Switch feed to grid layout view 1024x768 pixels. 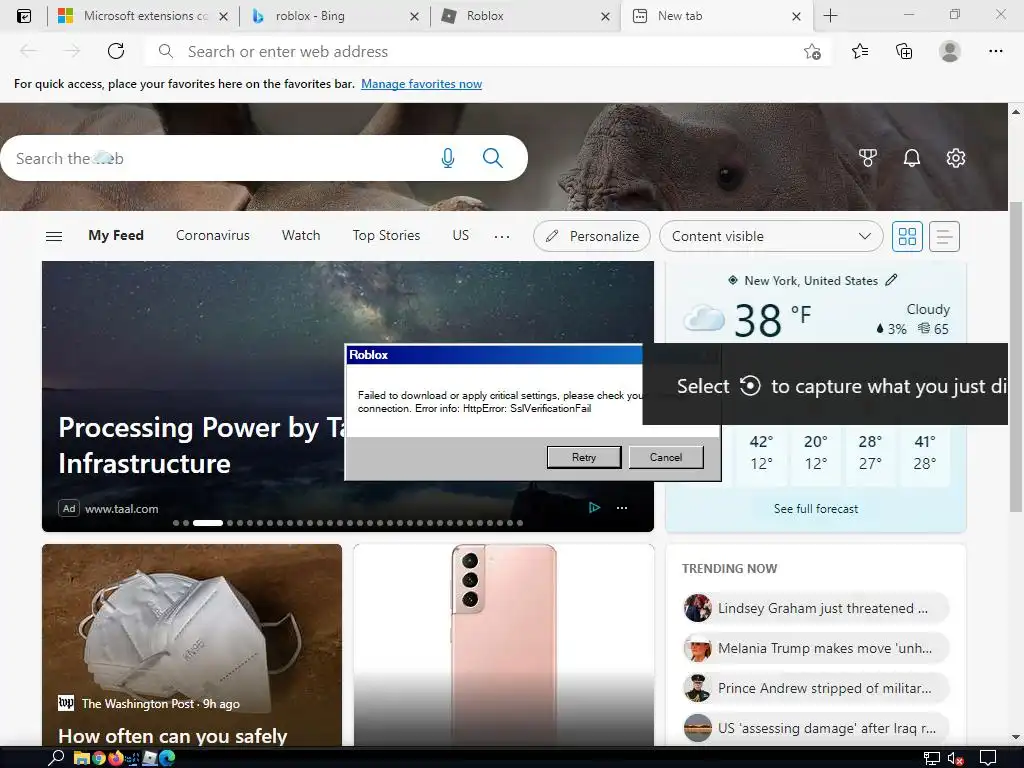coord(907,236)
